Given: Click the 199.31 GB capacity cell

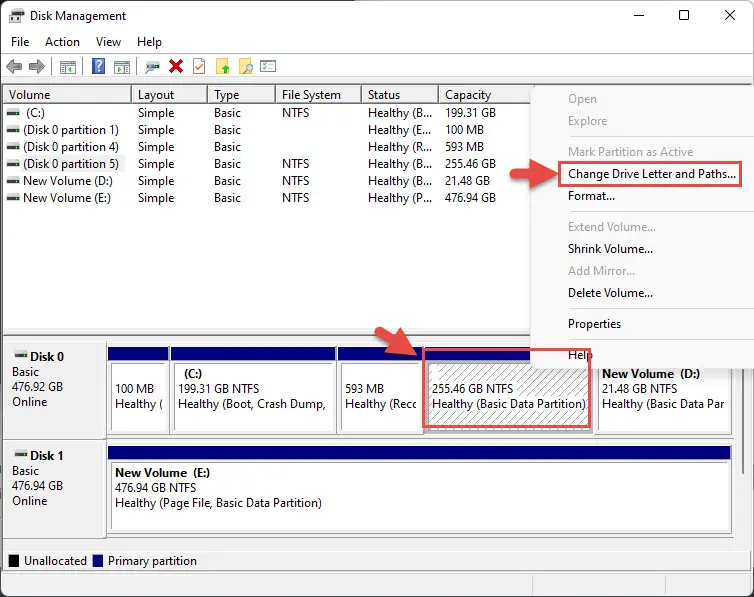Looking at the screenshot, I should coord(470,112).
